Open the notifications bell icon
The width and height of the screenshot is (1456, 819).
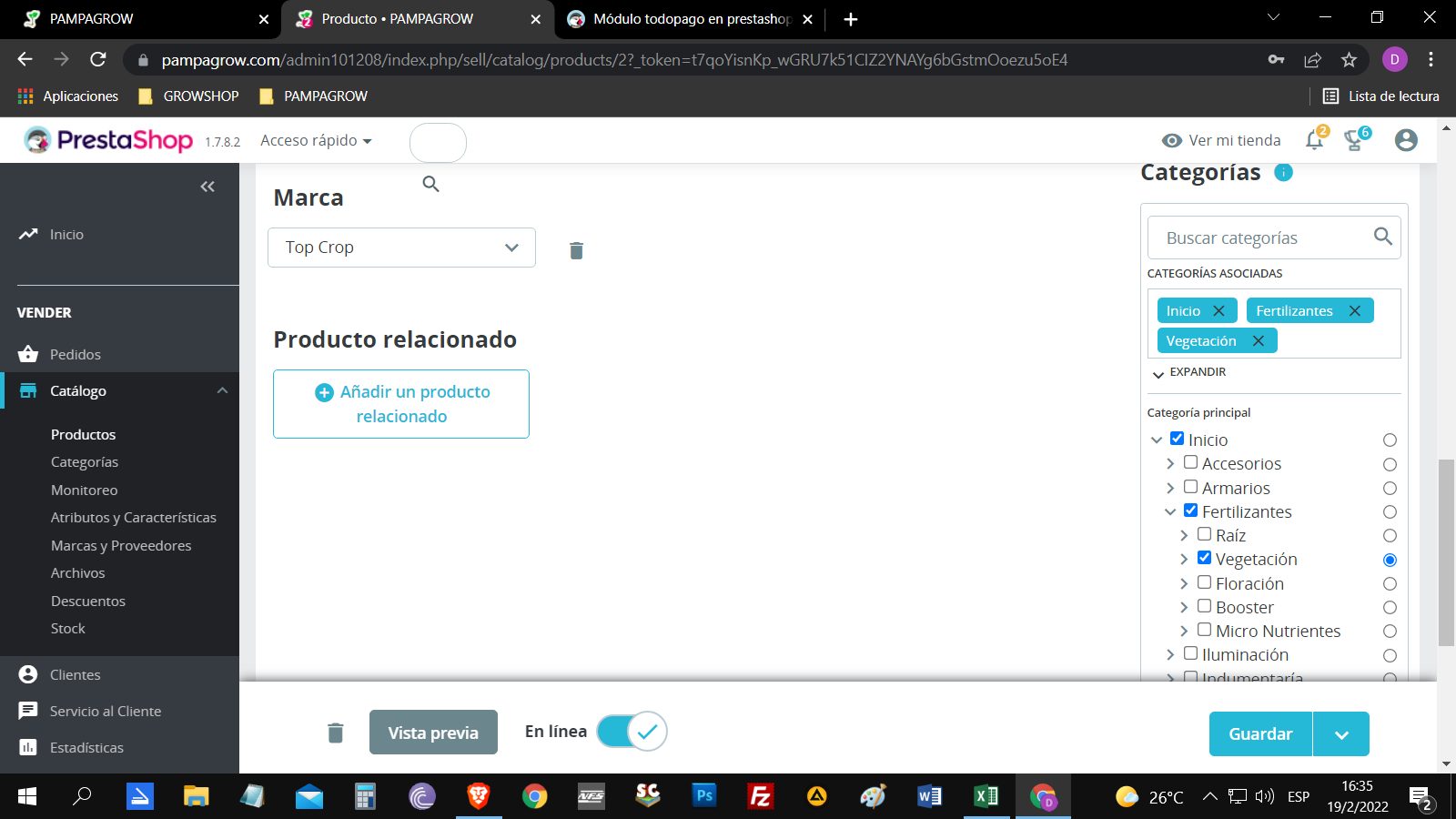point(1315,139)
